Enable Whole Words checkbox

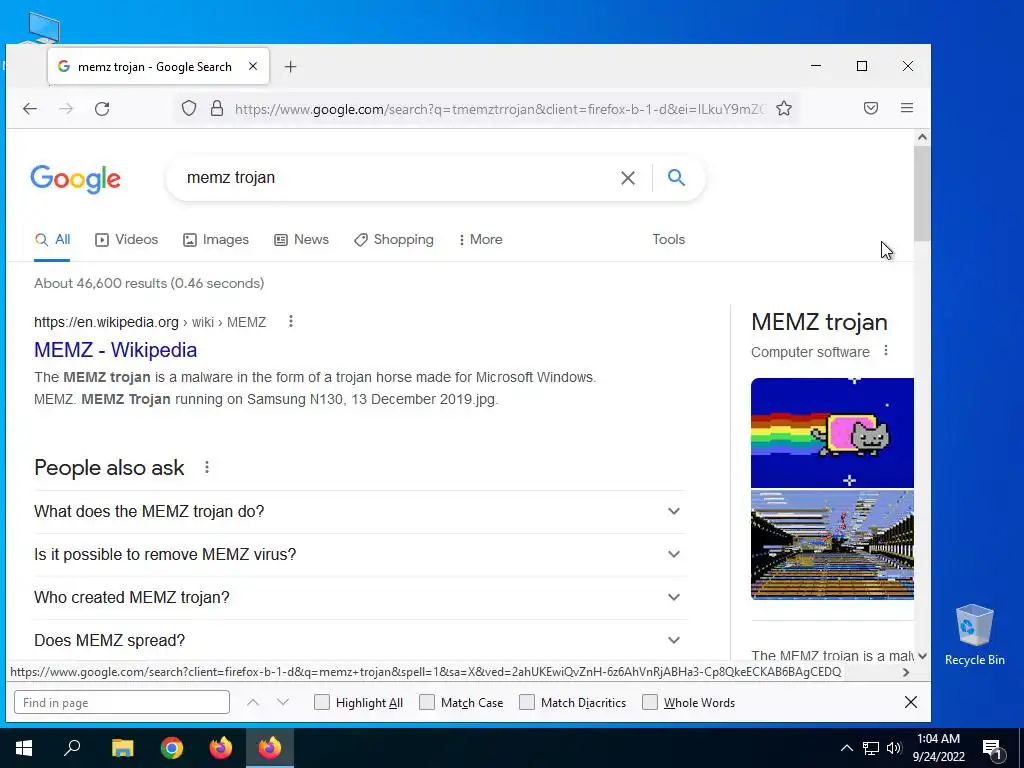click(650, 702)
